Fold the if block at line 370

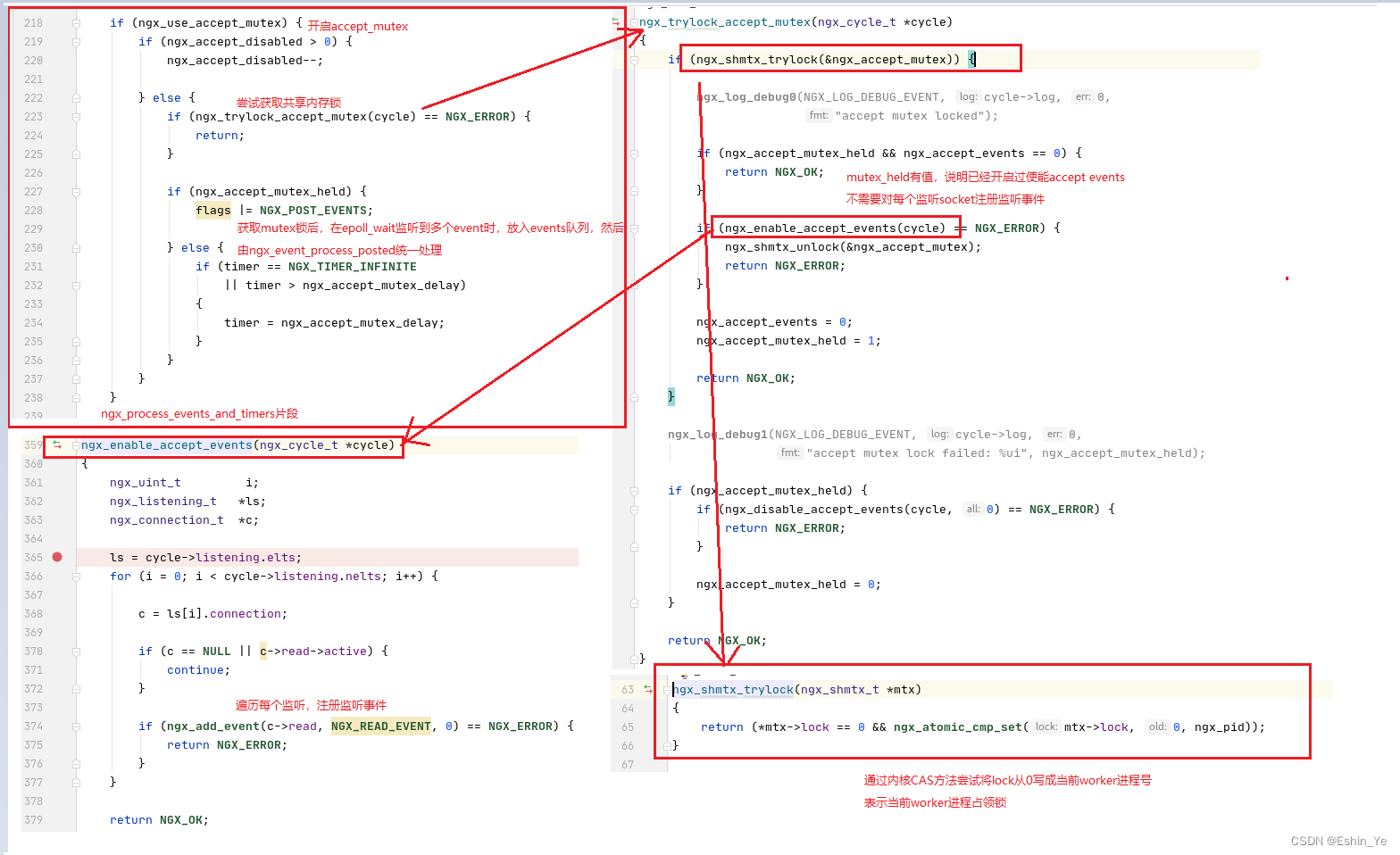(x=76, y=652)
